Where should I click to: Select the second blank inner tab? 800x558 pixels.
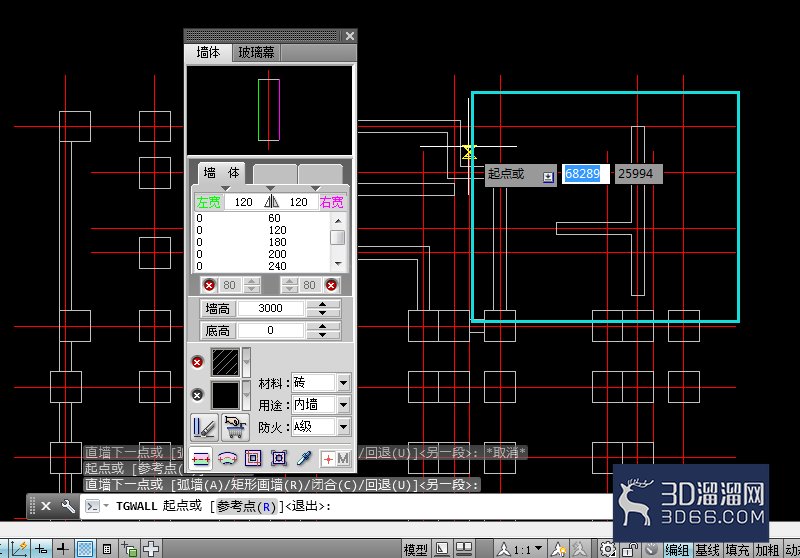point(275,174)
